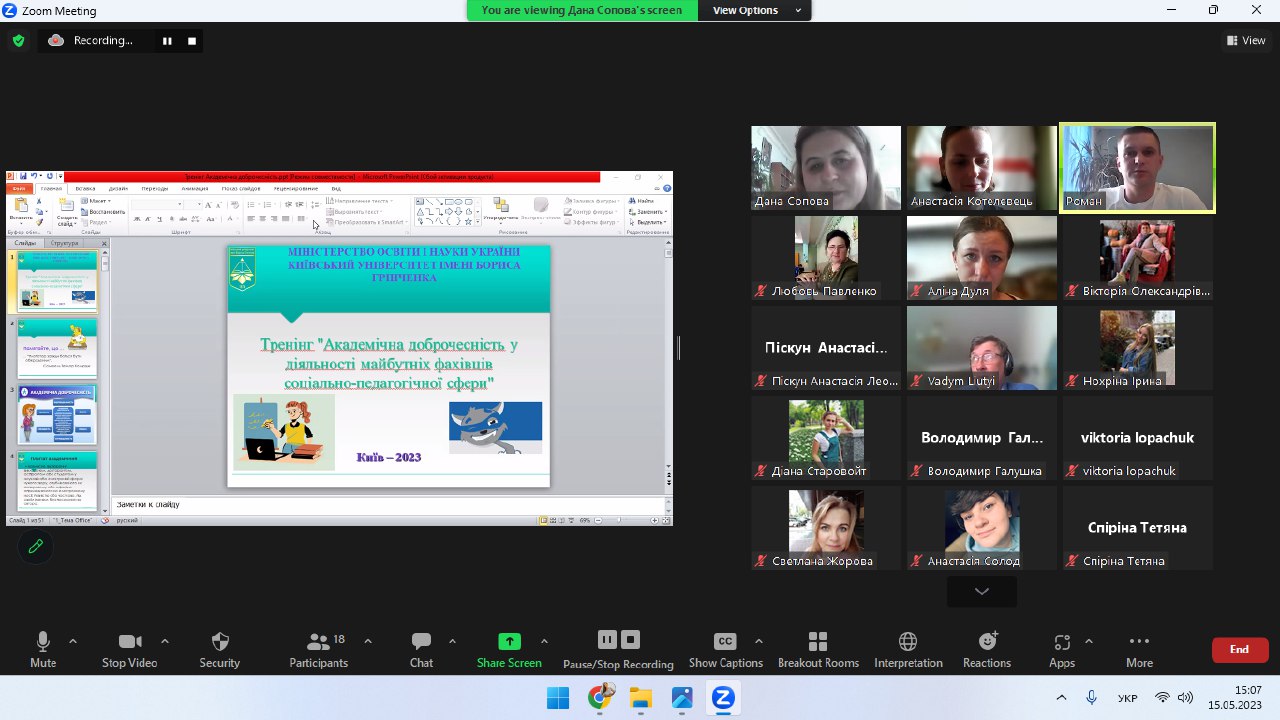Open the Chat panel
The image size is (1280, 720).
421,649
